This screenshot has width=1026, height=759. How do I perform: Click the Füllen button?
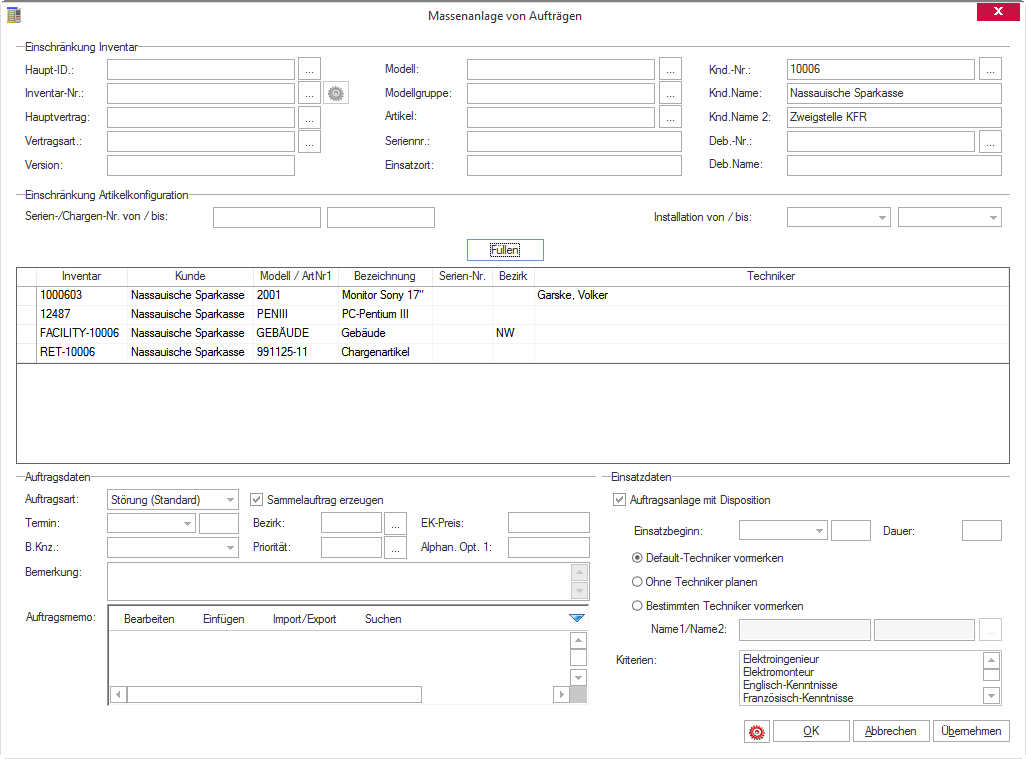505,250
